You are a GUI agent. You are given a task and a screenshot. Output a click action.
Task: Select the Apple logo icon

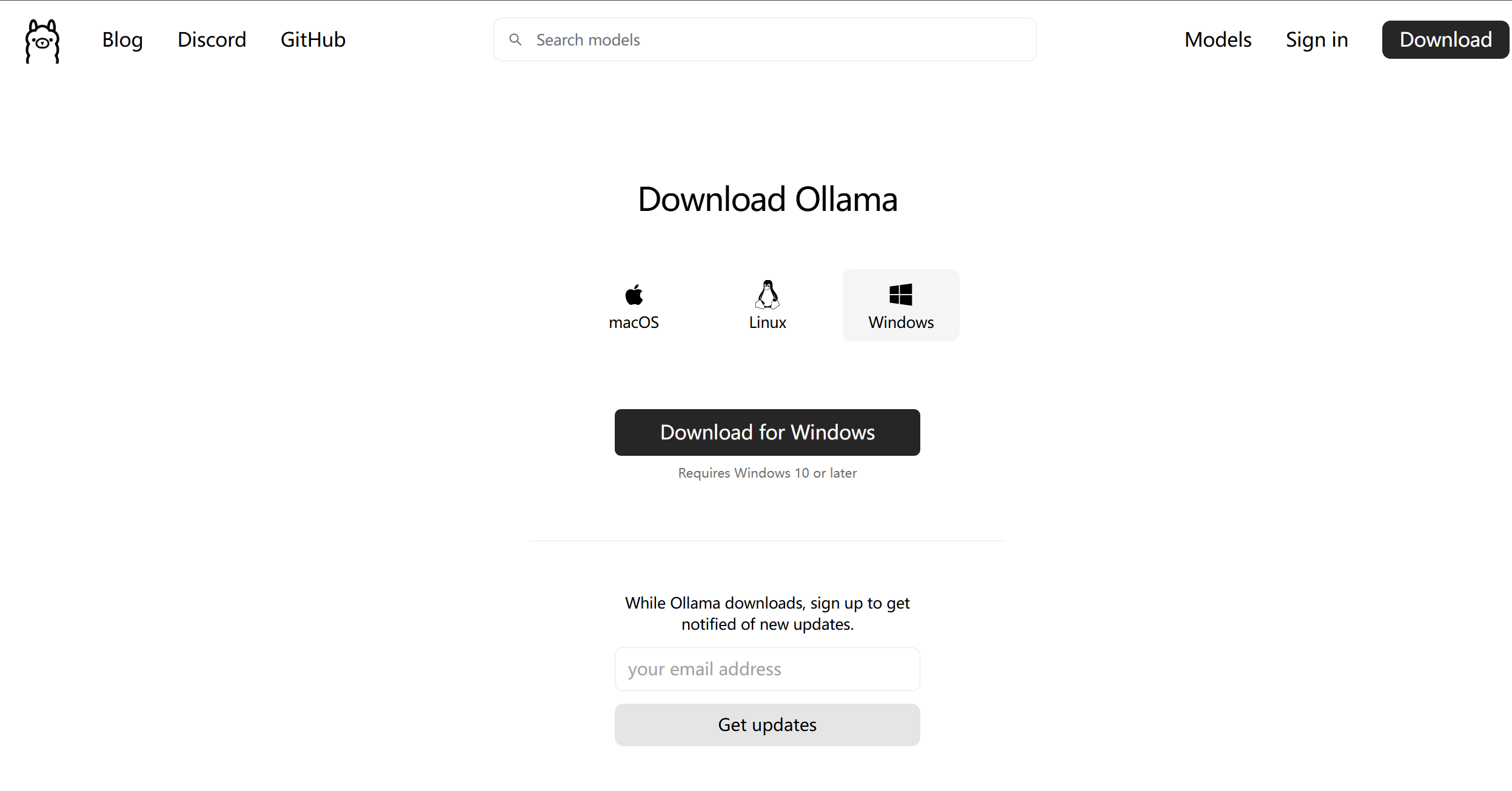[x=634, y=295]
